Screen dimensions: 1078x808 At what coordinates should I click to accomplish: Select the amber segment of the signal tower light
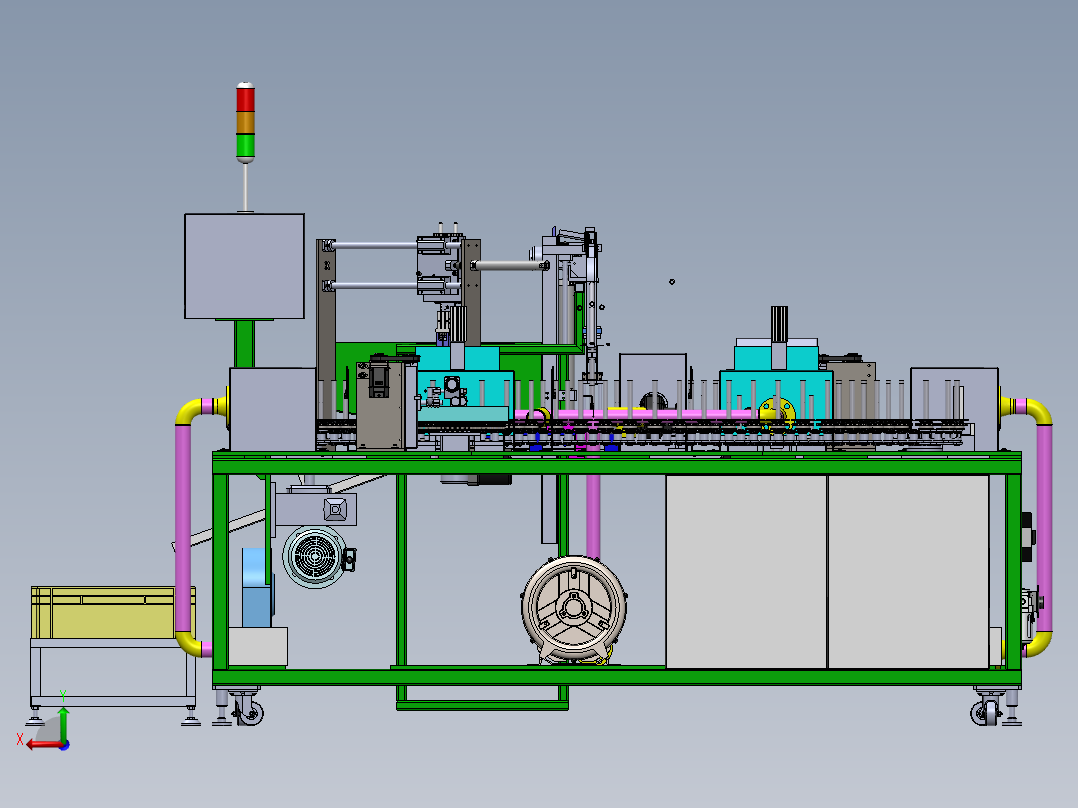245,123
